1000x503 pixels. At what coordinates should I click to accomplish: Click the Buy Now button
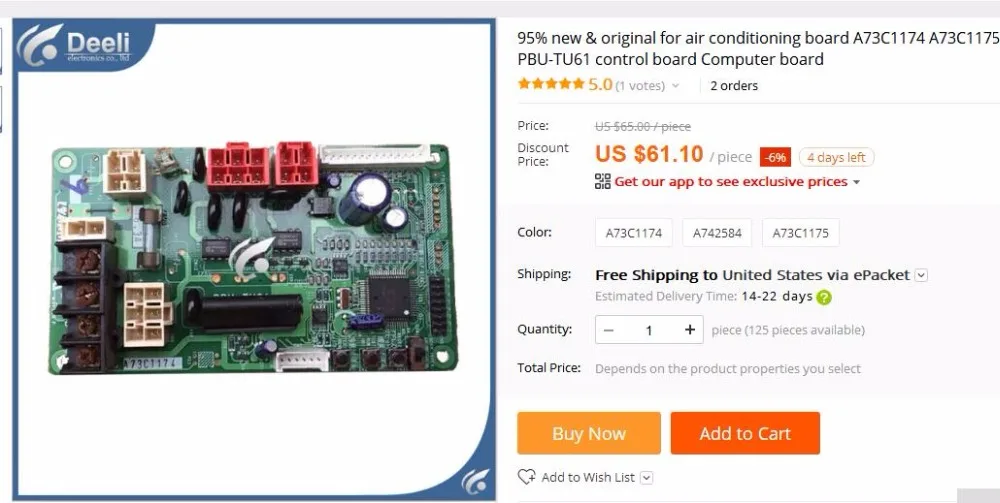click(x=589, y=434)
